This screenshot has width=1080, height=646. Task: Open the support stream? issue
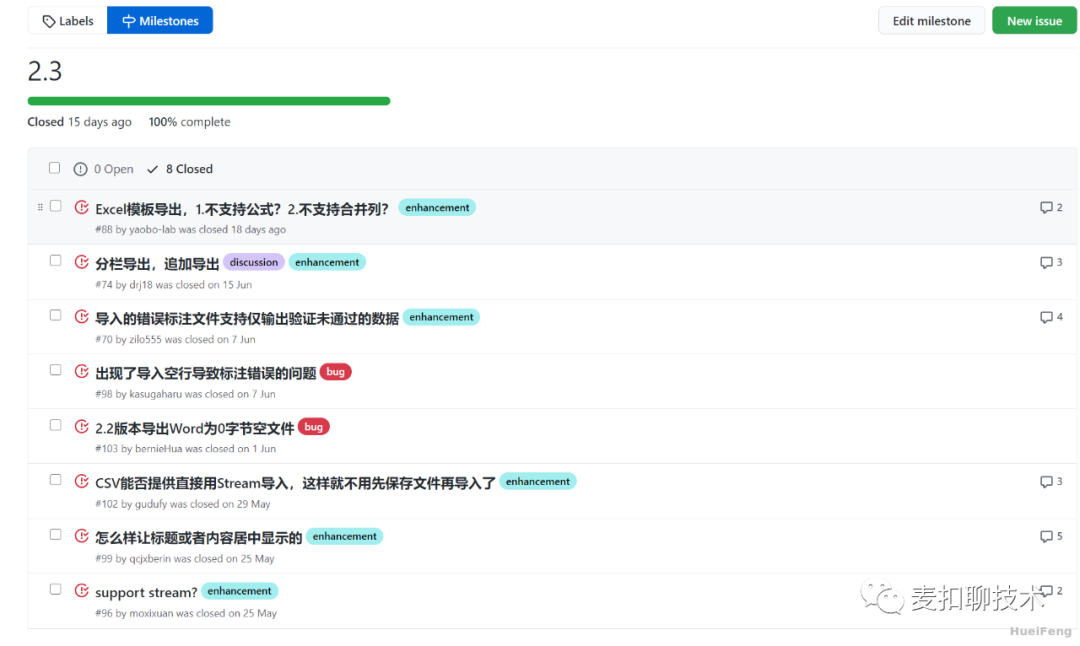146,592
